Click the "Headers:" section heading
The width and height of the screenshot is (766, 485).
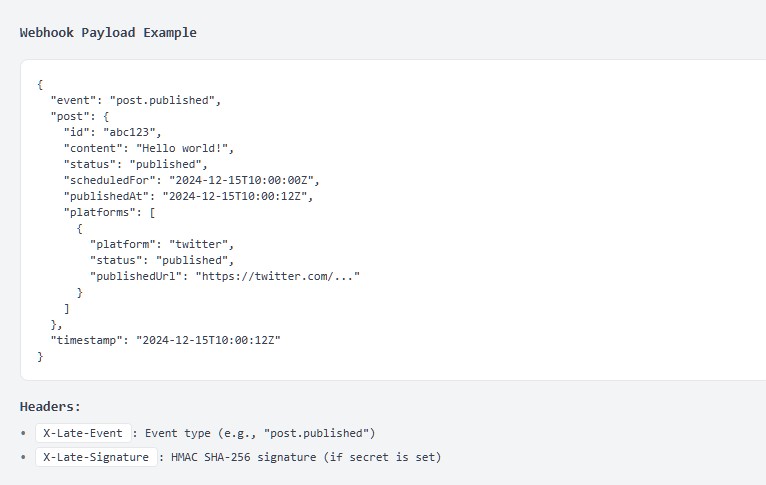point(50,406)
